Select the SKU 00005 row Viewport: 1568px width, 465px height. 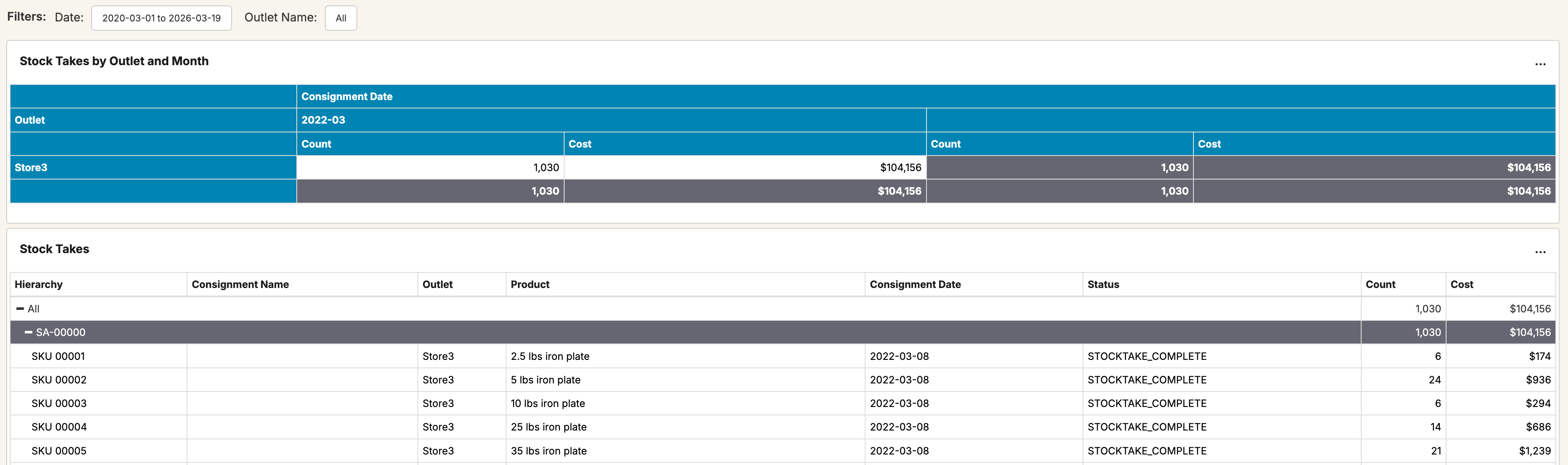59,451
